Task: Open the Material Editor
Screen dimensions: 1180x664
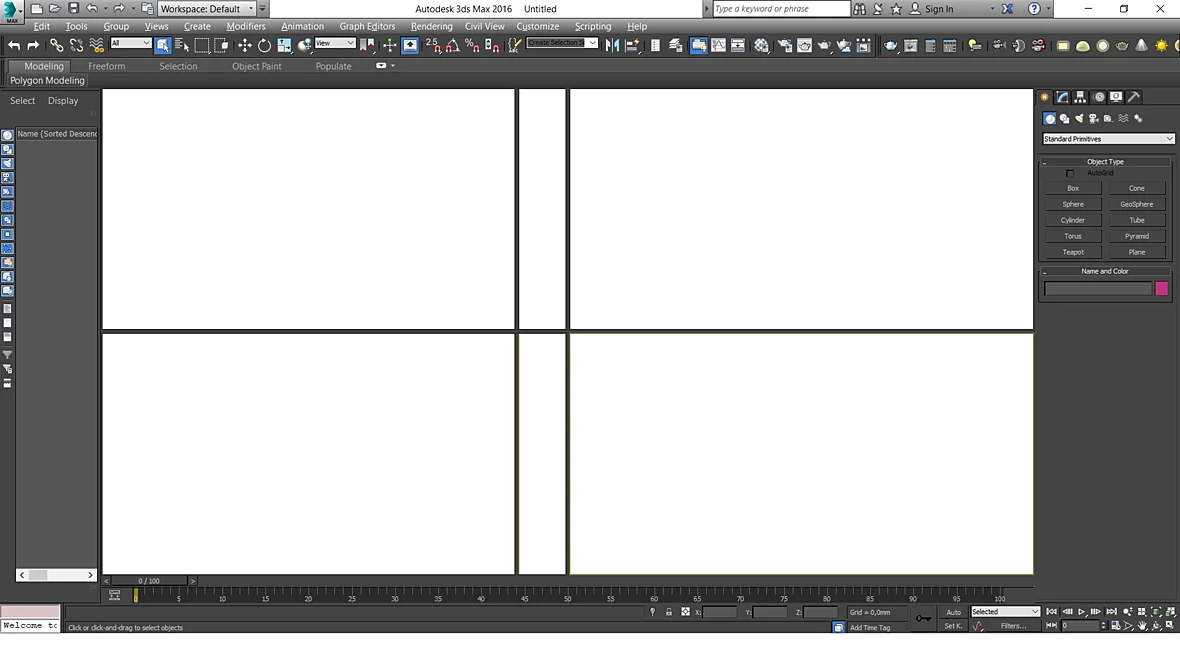Action: 762,46
